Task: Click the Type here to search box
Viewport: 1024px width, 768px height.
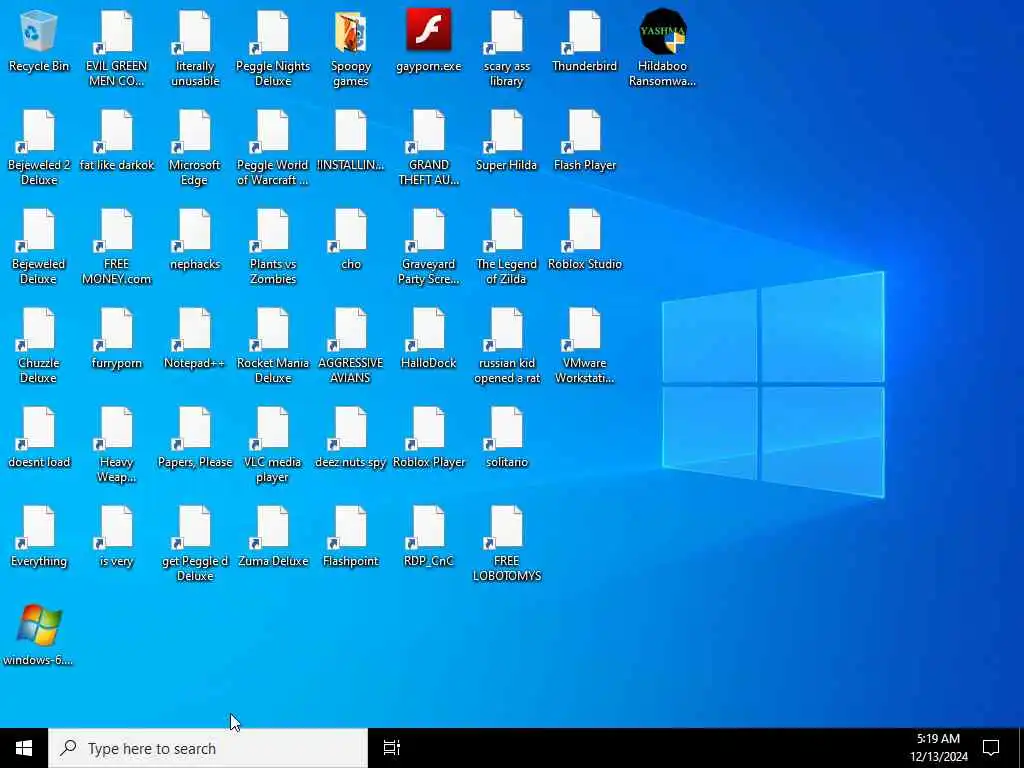Action: point(208,748)
